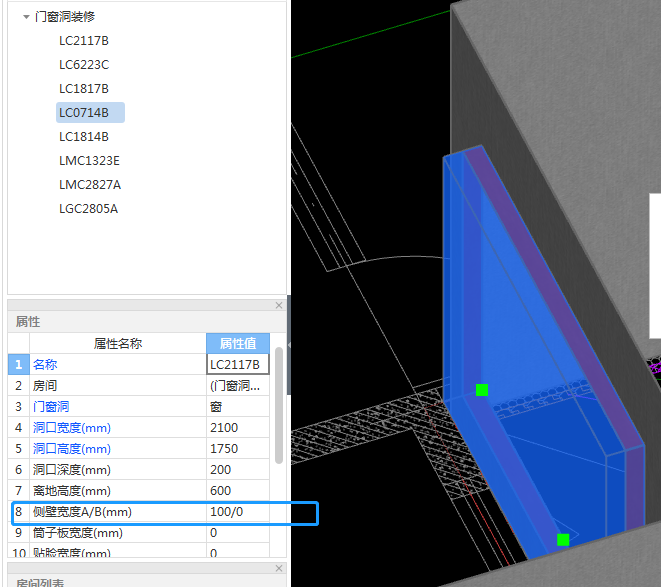The width and height of the screenshot is (661, 587).
Task: Click the 离地高度(mm) property label
Action: pyautogui.click(x=72, y=490)
